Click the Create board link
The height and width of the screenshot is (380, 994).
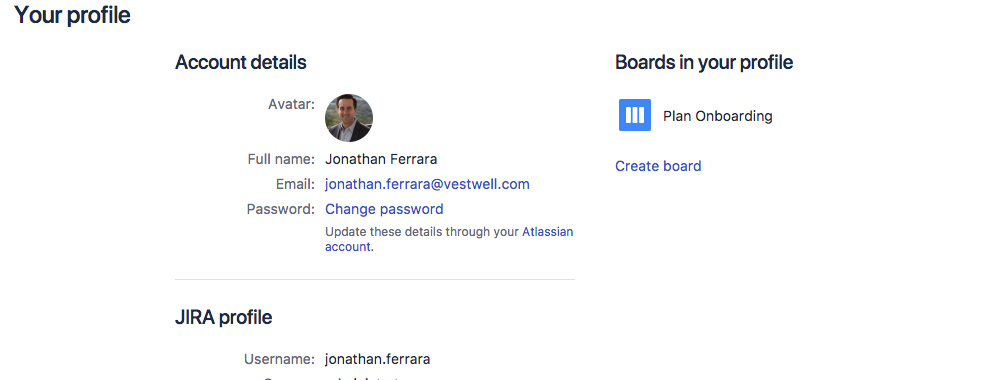[658, 166]
